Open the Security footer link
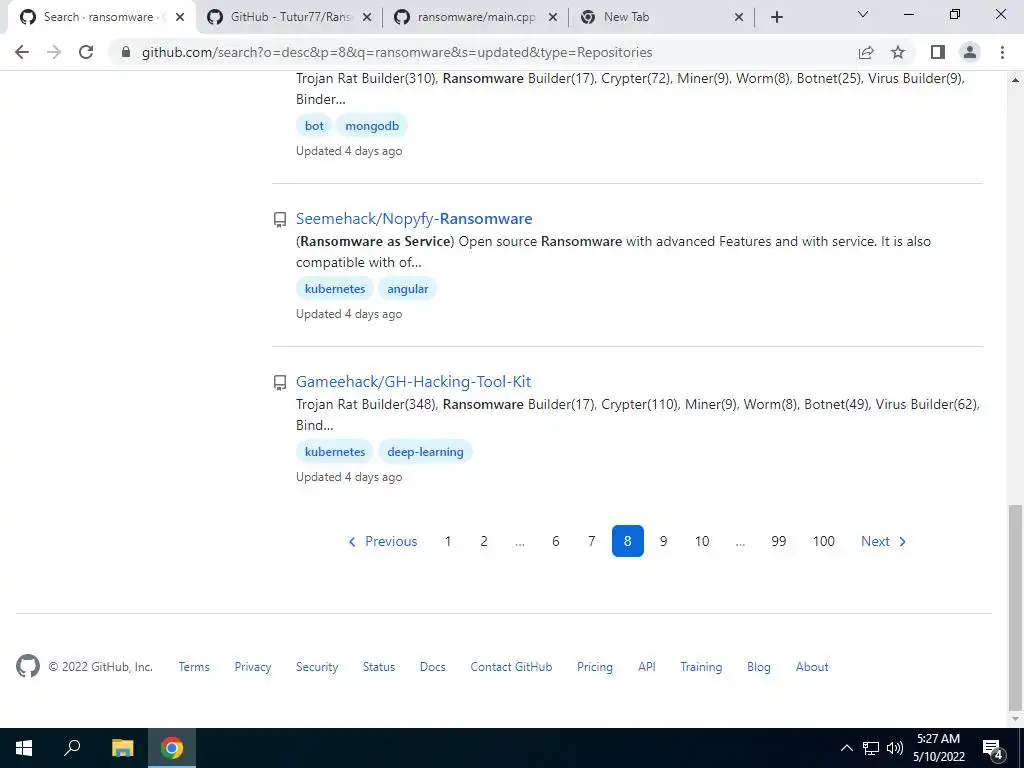The image size is (1024, 768). (x=317, y=667)
